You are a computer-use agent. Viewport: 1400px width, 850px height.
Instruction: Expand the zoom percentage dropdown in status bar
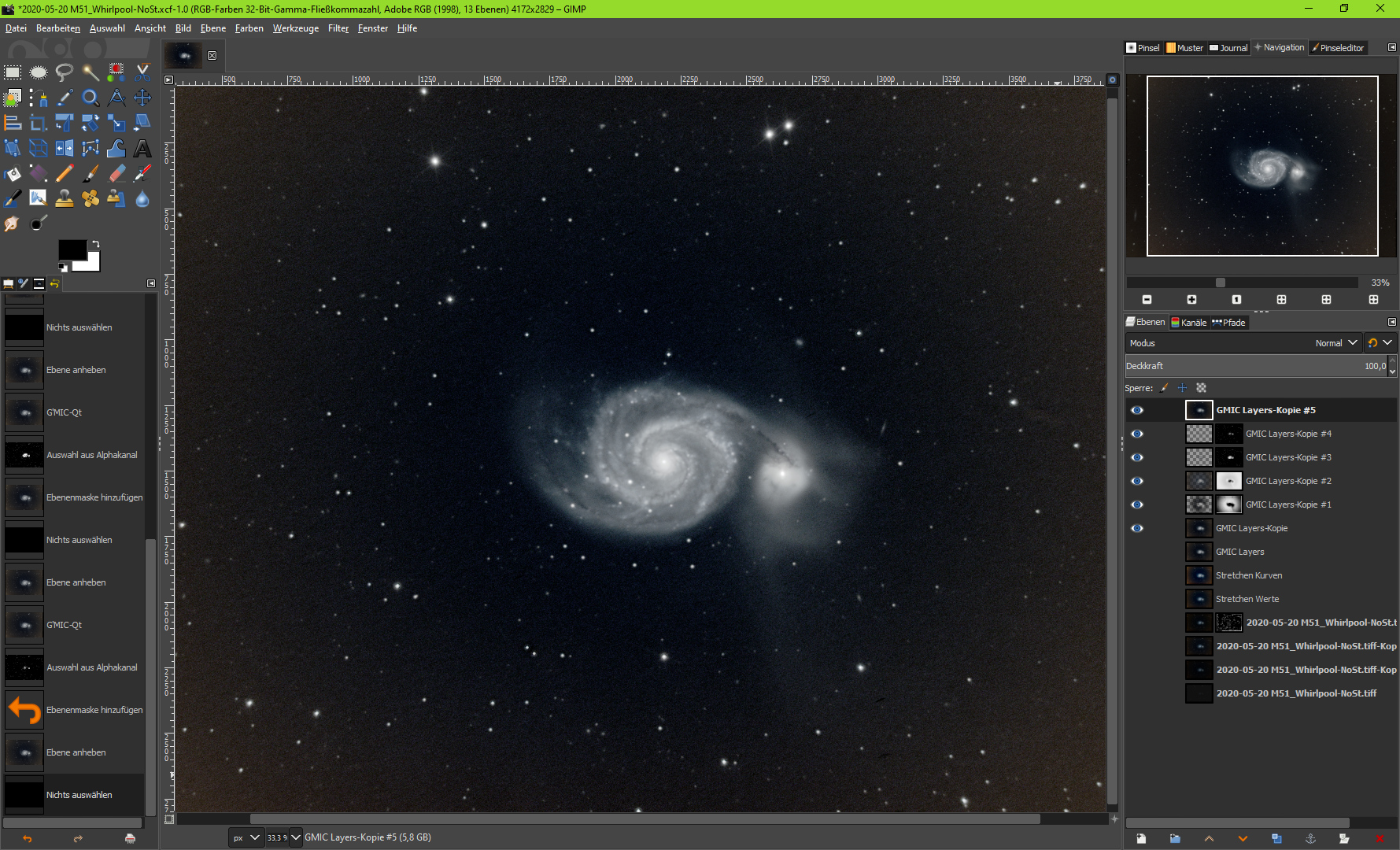pyautogui.click(x=296, y=837)
